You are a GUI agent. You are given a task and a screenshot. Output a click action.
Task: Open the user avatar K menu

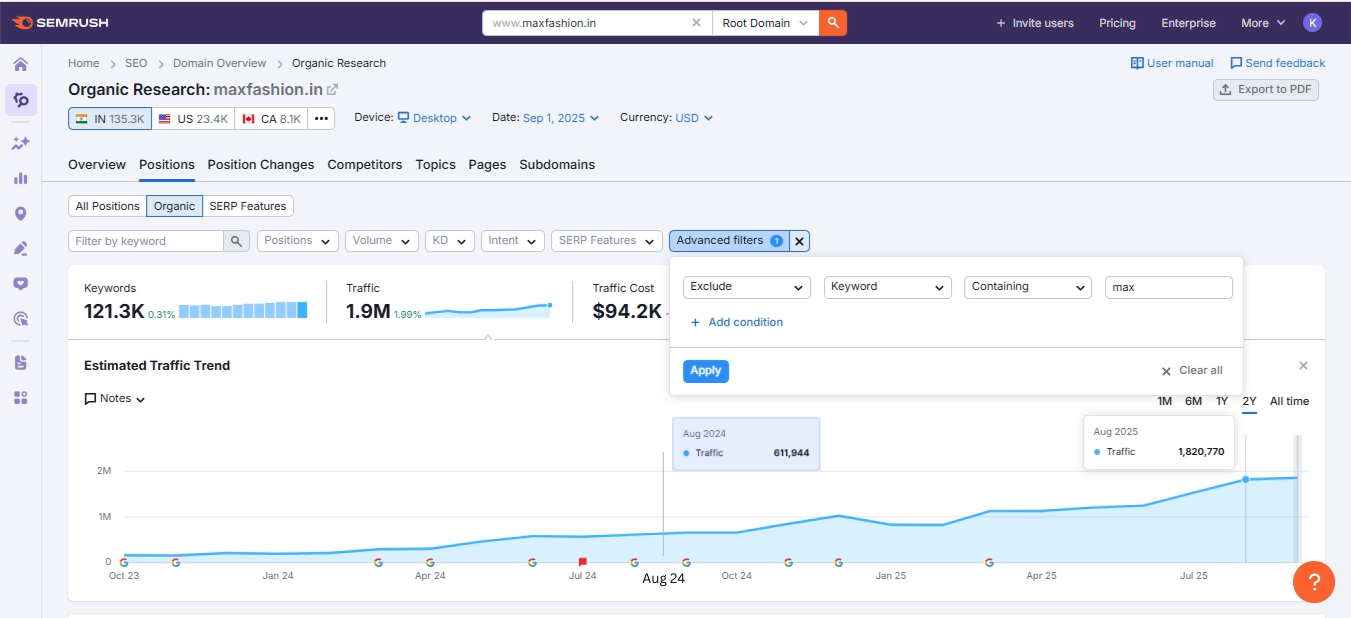(1312, 23)
